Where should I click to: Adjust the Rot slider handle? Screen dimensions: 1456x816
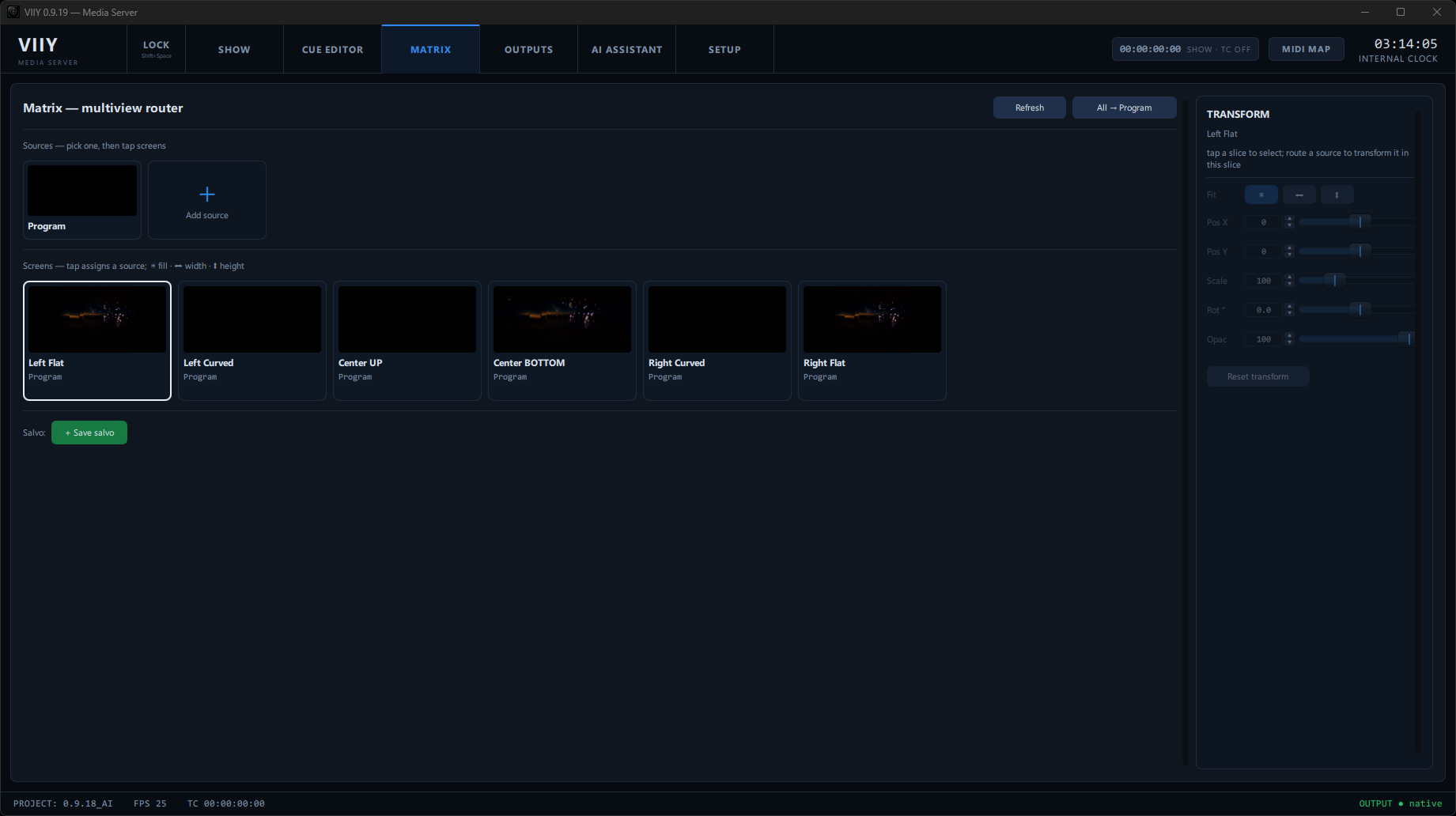point(1360,309)
